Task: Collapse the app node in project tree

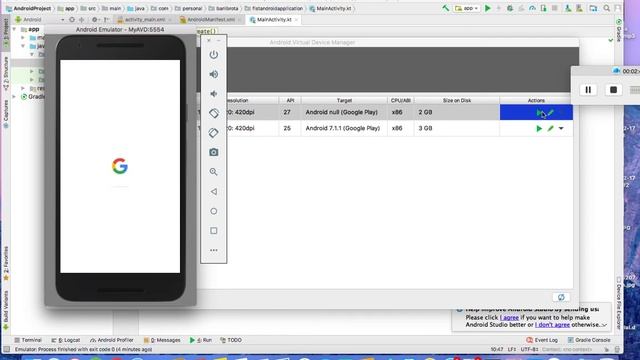Action: 14,29
